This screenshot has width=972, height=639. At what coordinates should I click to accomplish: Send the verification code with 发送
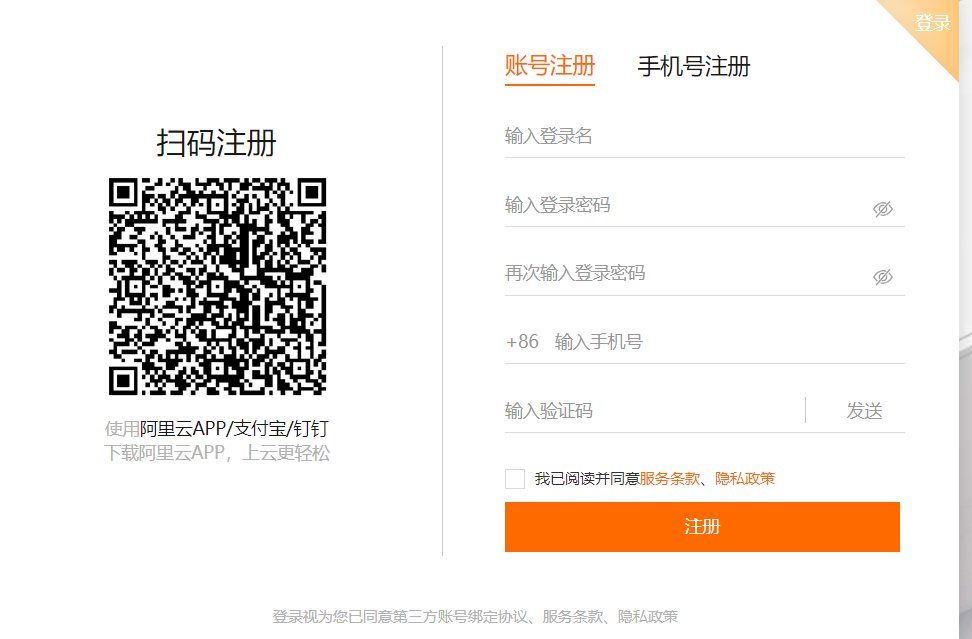[864, 410]
